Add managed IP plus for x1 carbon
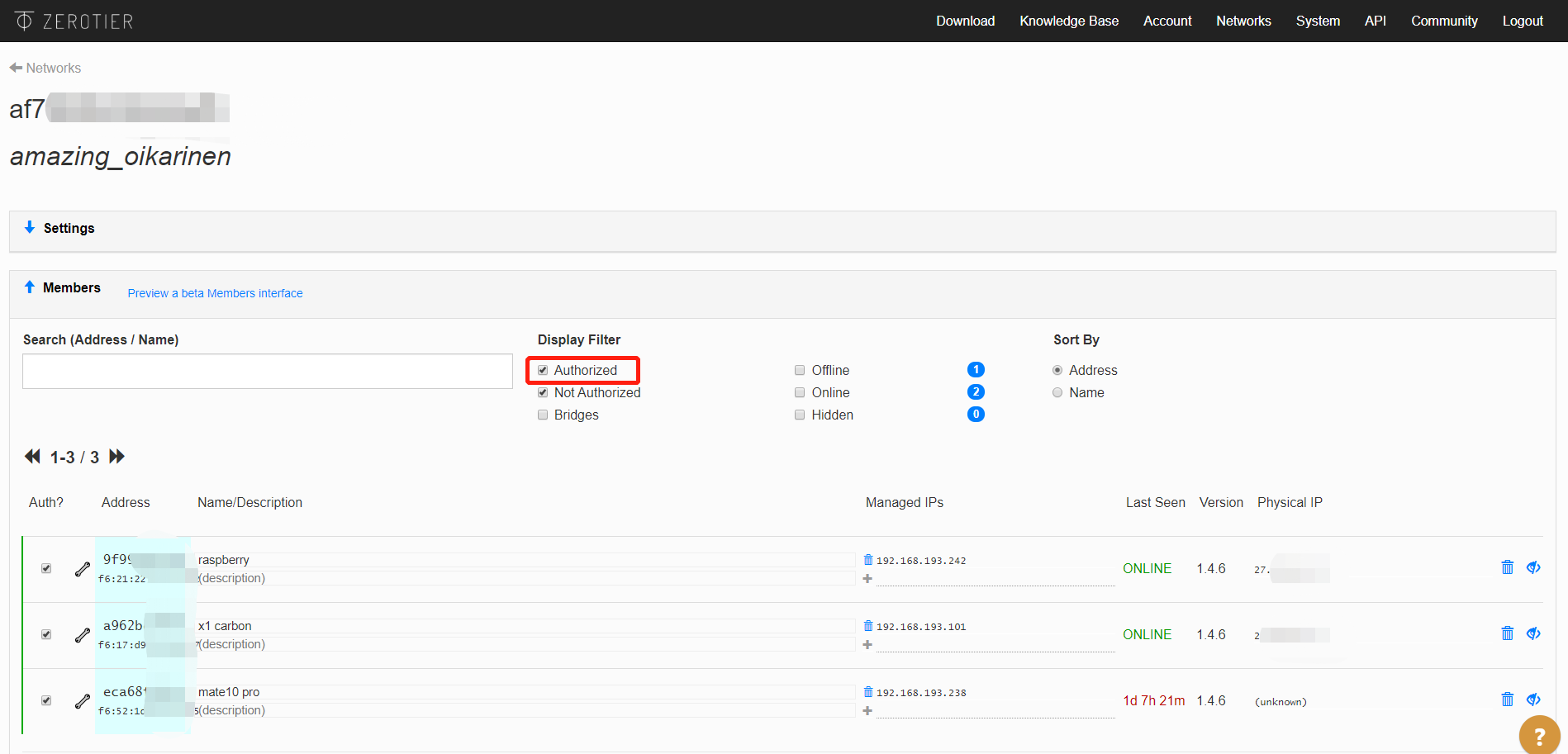Image resolution: width=1568 pixels, height=754 pixels. pyautogui.click(x=867, y=644)
